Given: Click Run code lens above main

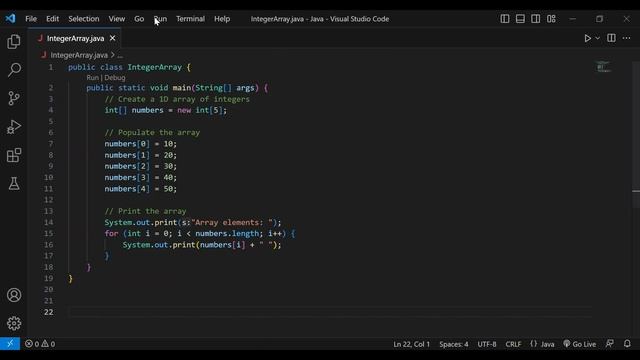Looking at the screenshot, I should 92,78.
